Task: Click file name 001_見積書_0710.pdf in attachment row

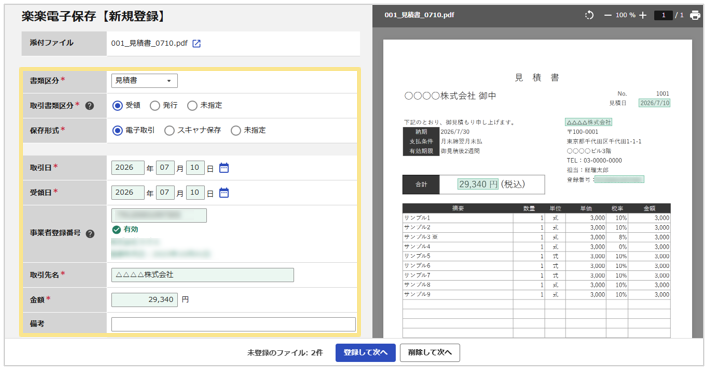Action: click(x=149, y=44)
